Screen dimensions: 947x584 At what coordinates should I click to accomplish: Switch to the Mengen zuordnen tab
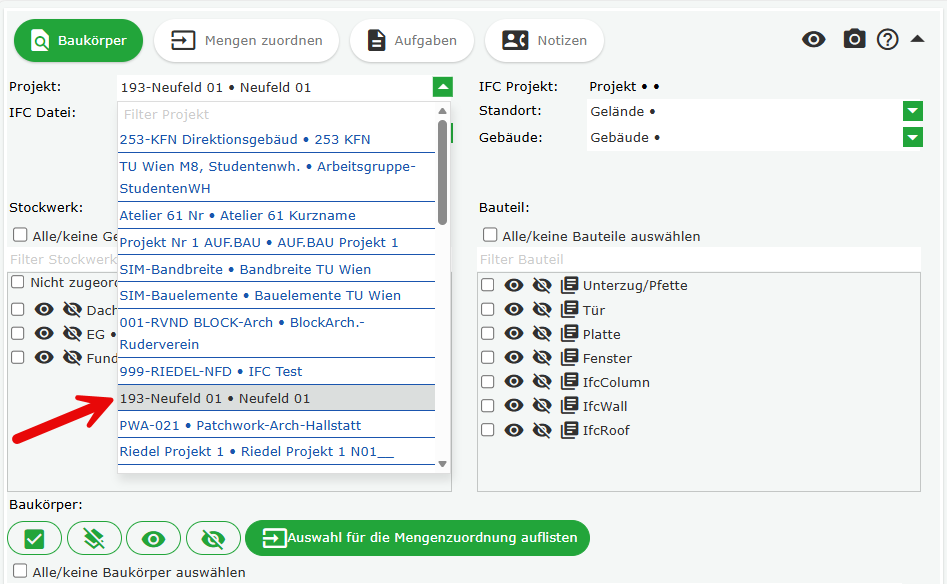coord(246,40)
